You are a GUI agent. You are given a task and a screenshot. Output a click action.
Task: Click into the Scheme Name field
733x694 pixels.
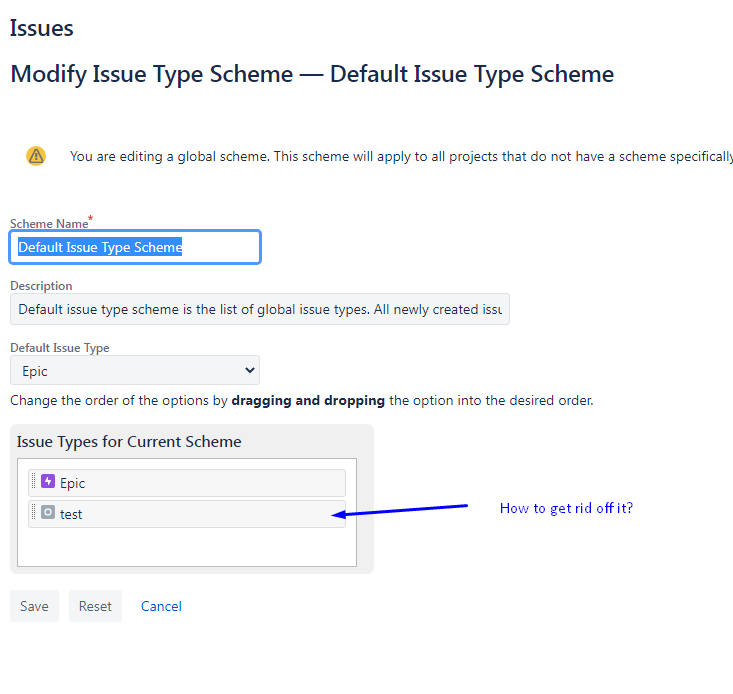pos(135,247)
